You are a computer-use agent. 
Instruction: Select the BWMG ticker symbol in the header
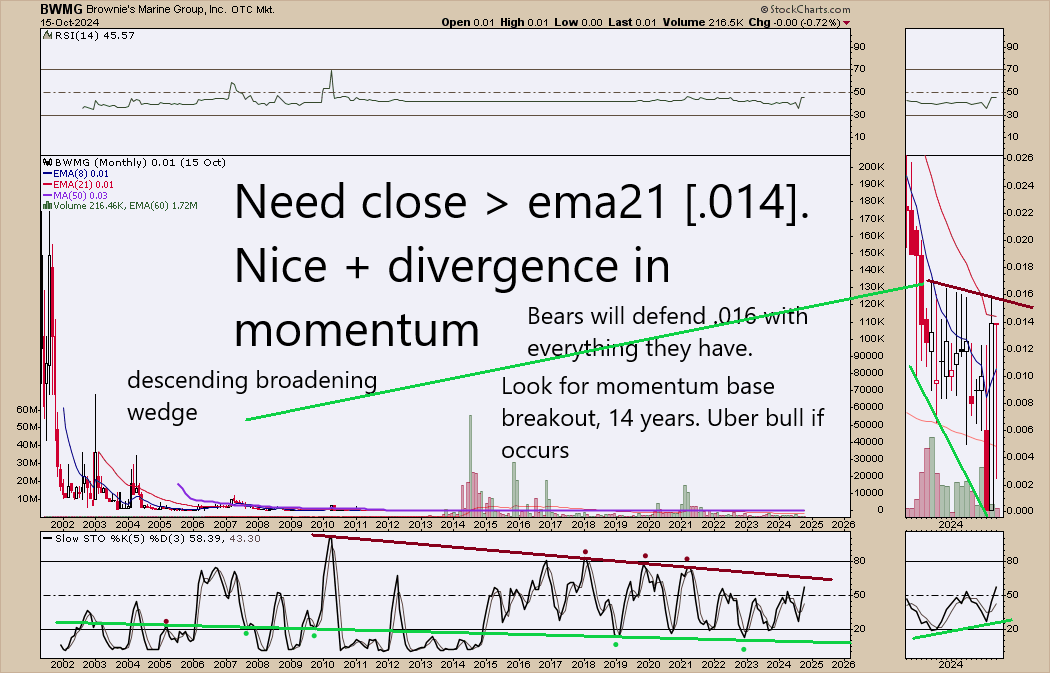coord(60,9)
